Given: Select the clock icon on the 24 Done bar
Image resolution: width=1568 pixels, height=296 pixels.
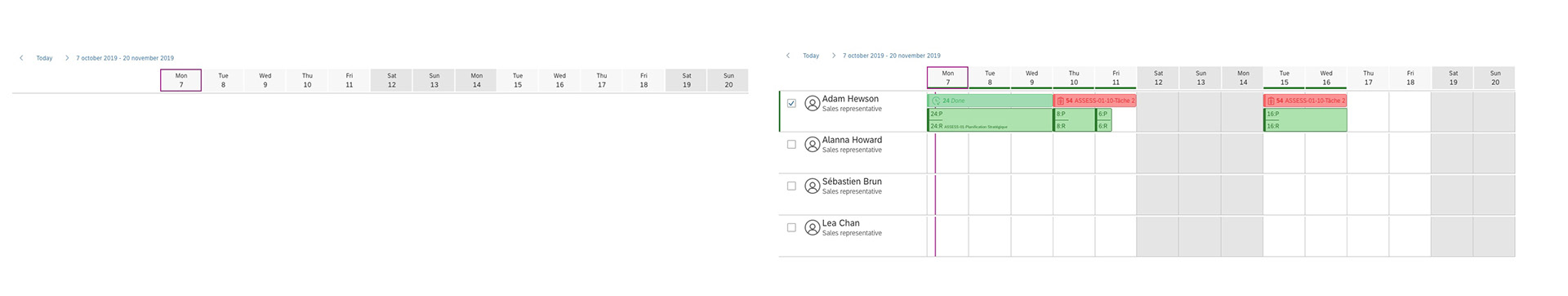Looking at the screenshot, I should click(936, 101).
